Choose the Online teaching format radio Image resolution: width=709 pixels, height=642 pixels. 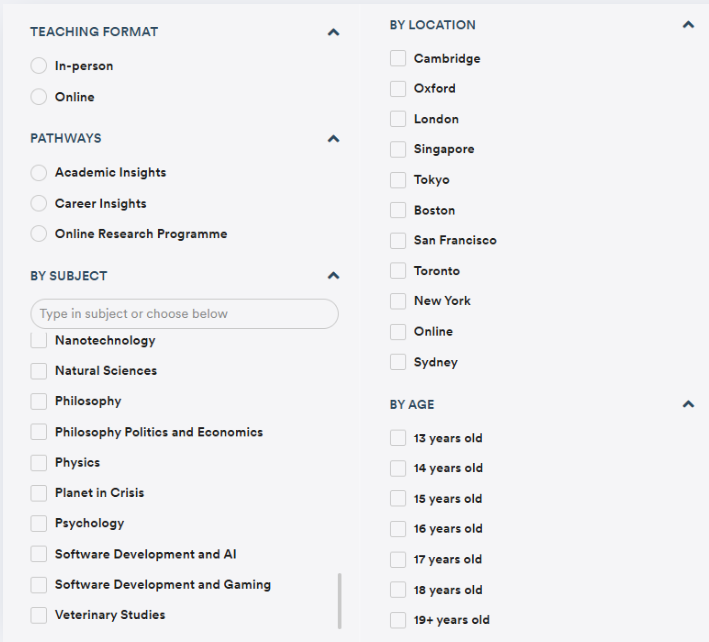tap(39, 97)
